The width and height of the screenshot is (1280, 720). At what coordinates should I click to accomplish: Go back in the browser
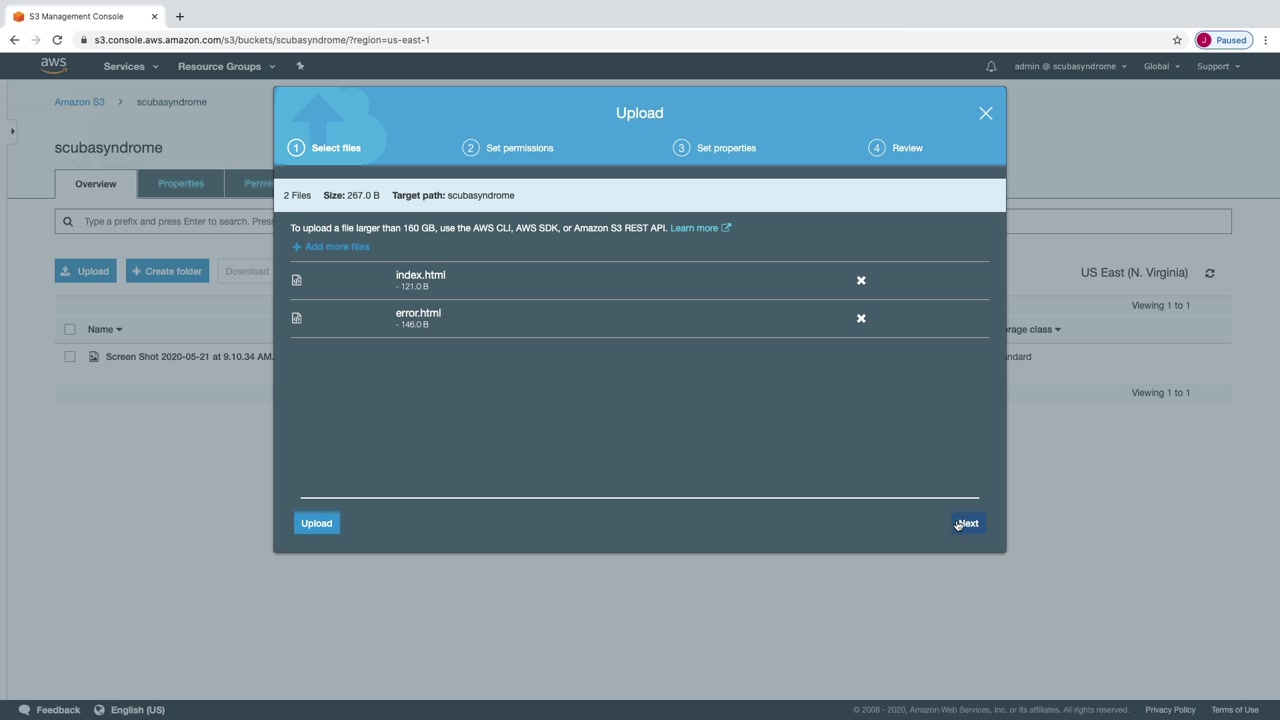coord(14,40)
